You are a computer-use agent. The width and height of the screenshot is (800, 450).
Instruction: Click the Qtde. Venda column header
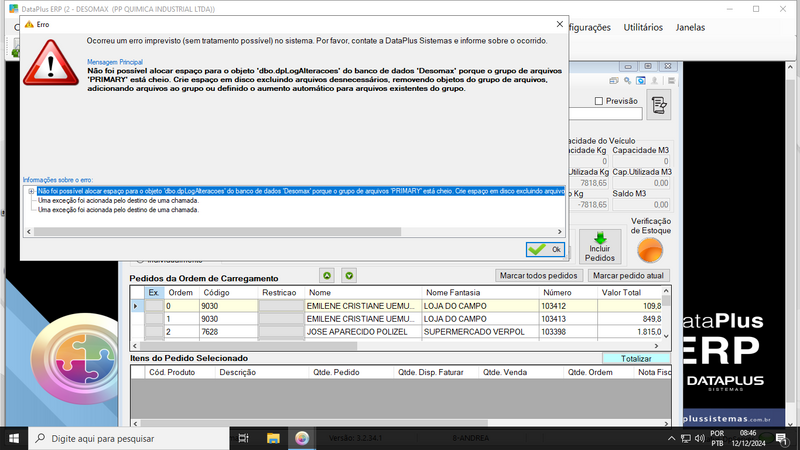pyautogui.click(x=521, y=372)
